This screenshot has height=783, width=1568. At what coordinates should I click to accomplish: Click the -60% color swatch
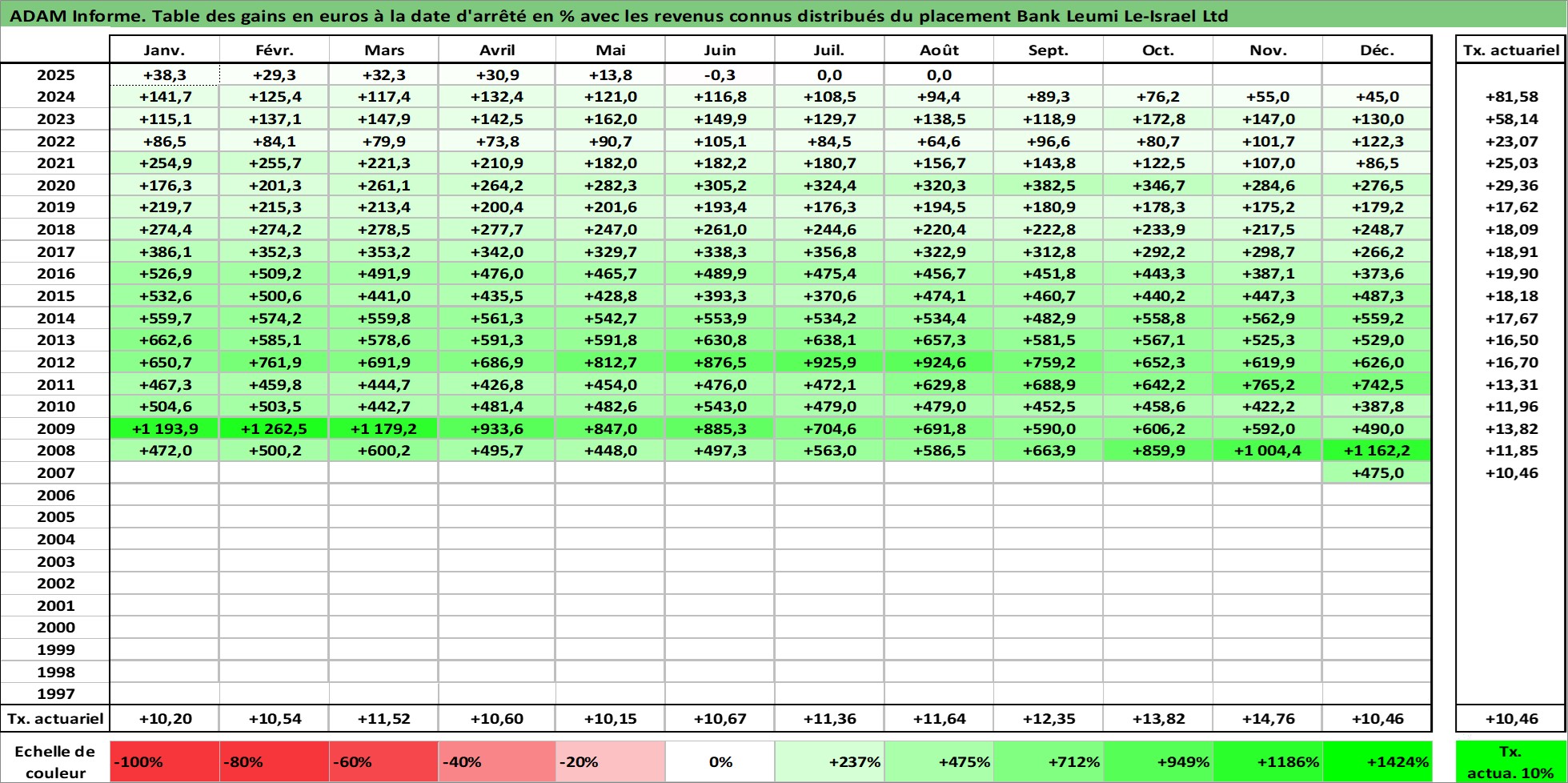[x=384, y=761]
